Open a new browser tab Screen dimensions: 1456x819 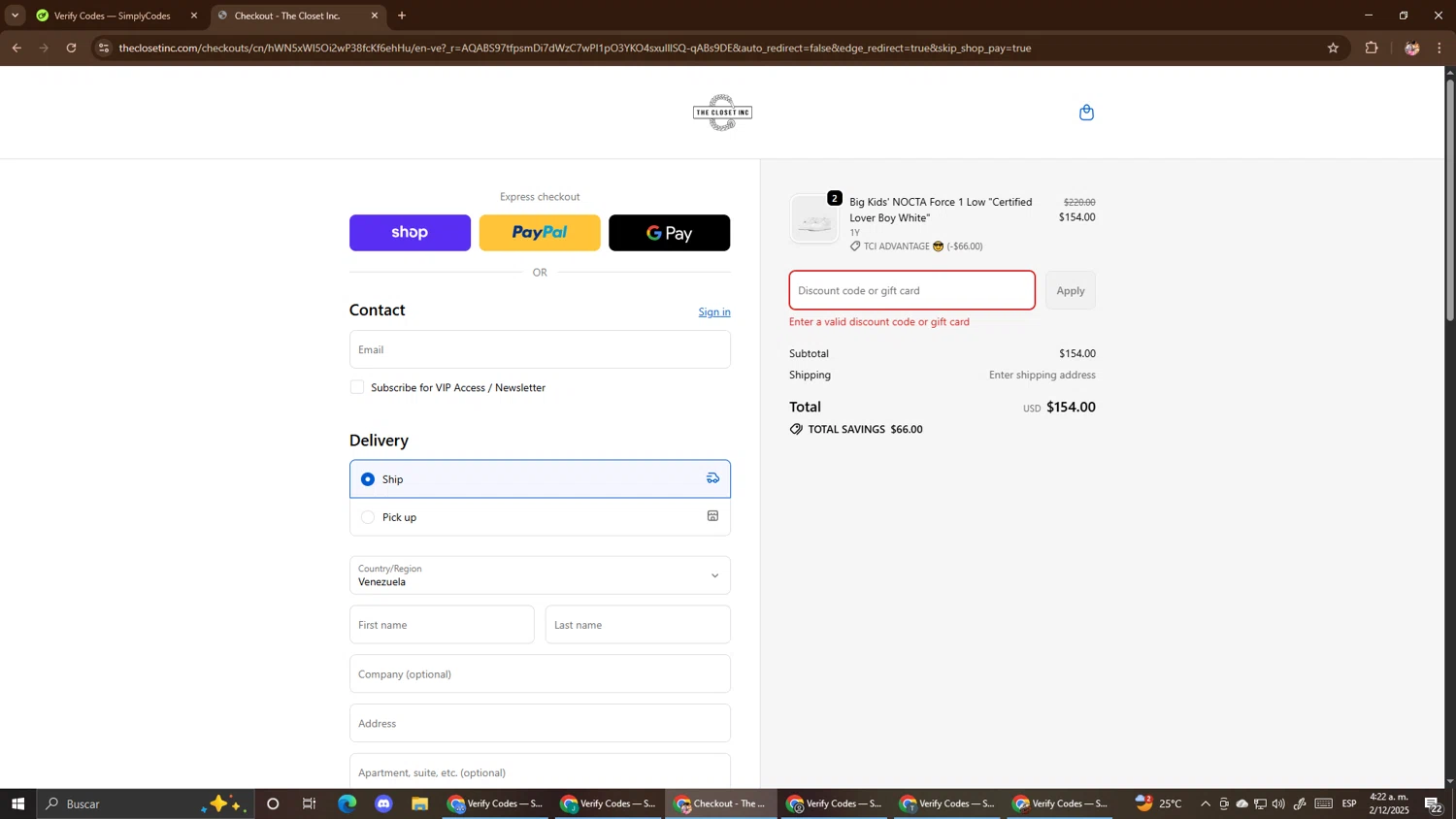pyautogui.click(x=402, y=16)
